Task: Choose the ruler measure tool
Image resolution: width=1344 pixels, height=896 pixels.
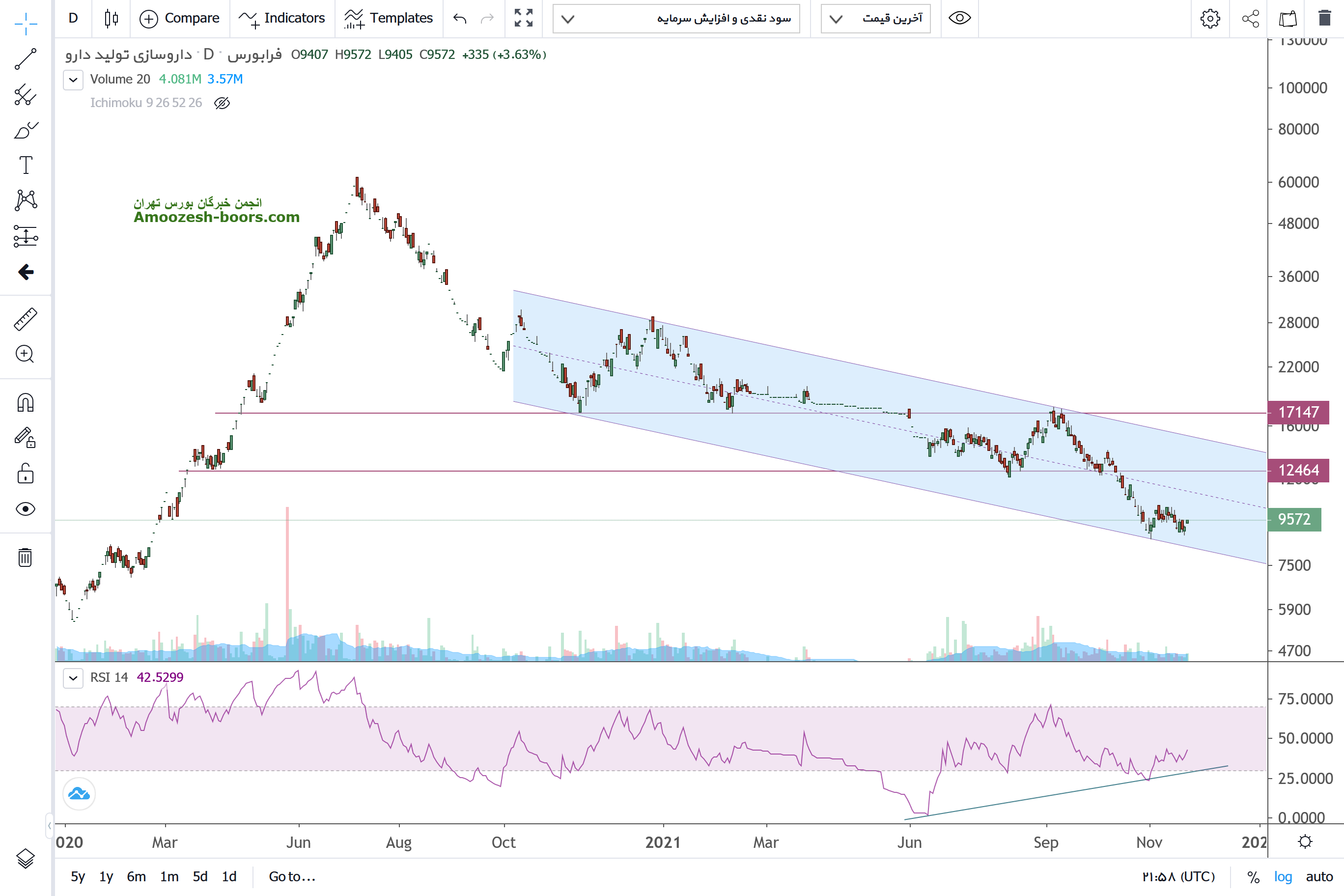Action: [x=25, y=319]
